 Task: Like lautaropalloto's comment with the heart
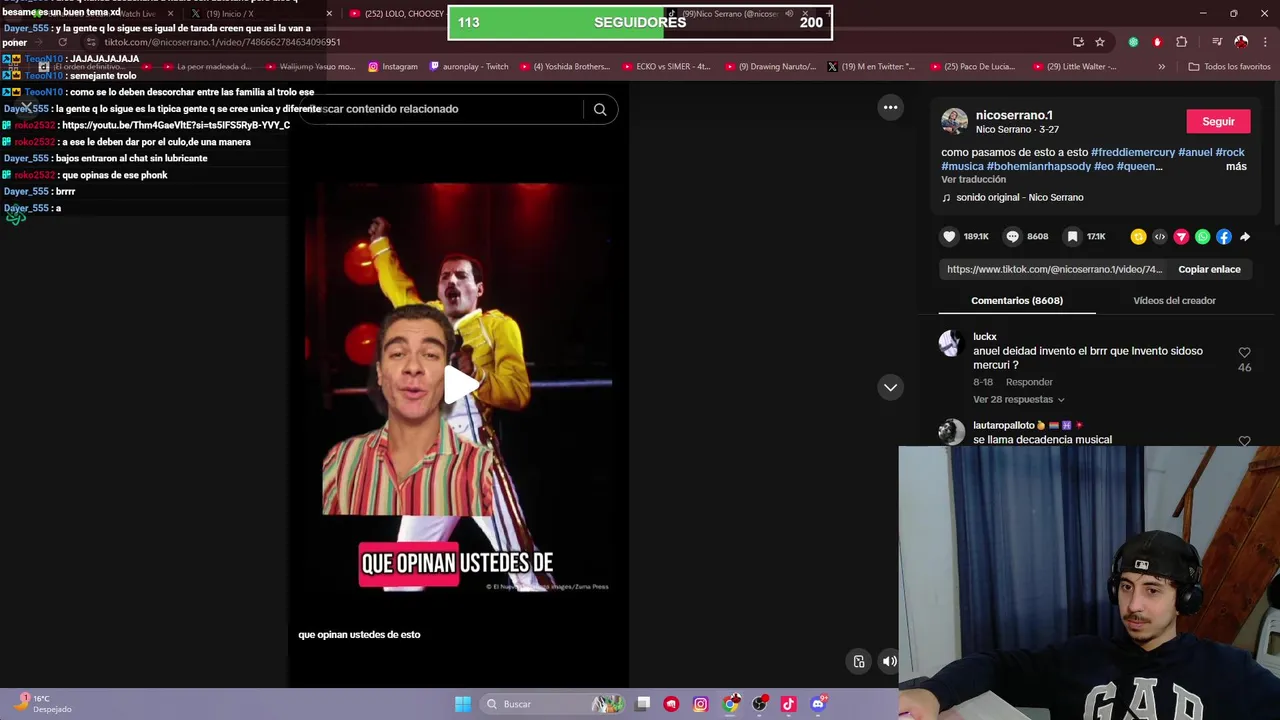(1244, 441)
